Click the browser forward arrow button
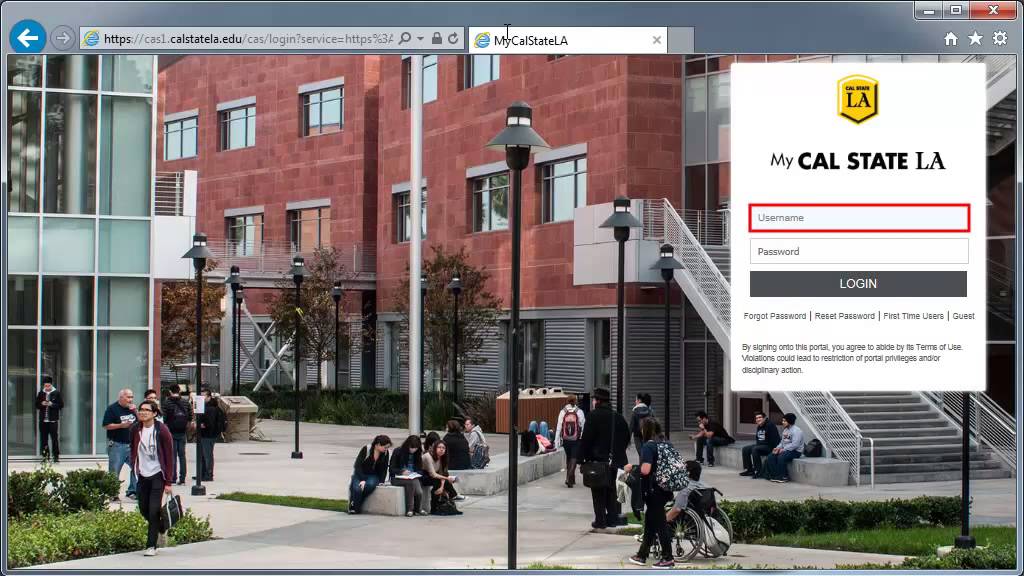This screenshot has width=1024, height=576. tap(63, 39)
